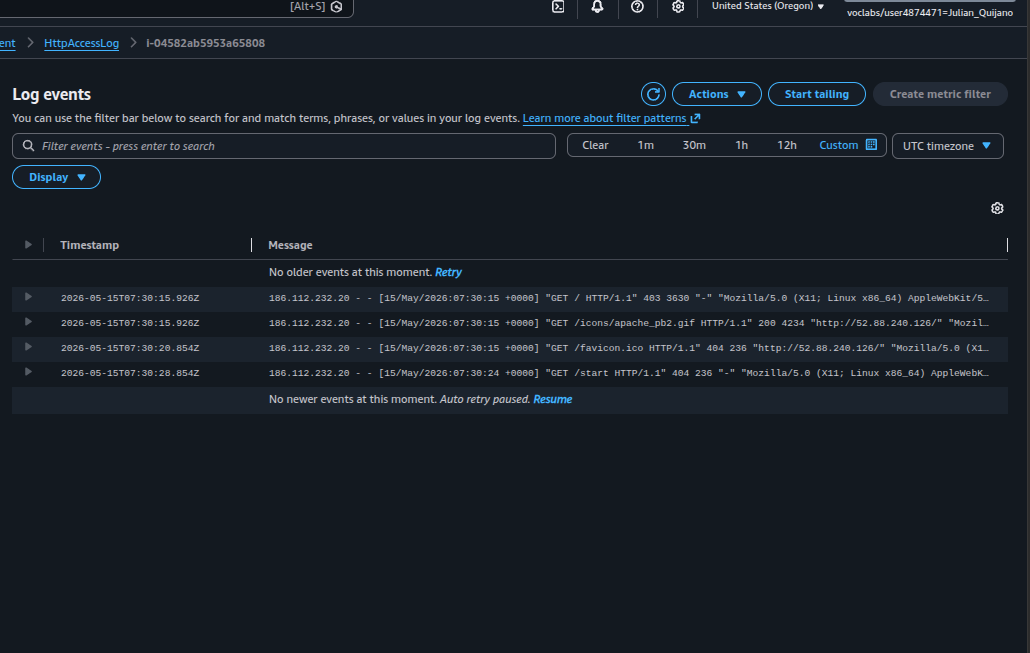Click the search magnifier in filter bar

pos(28,146)
